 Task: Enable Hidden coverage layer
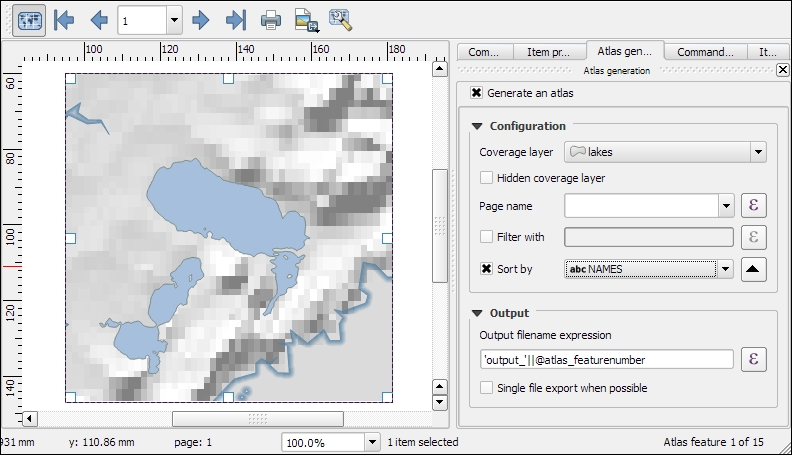tap(486, 178)
